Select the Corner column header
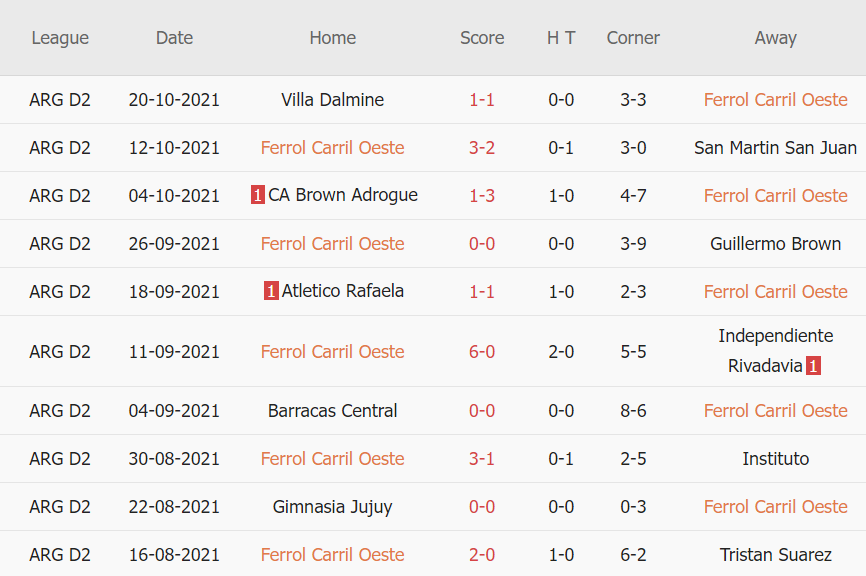This screenshot has height=576, width=866. click(633, 38)
